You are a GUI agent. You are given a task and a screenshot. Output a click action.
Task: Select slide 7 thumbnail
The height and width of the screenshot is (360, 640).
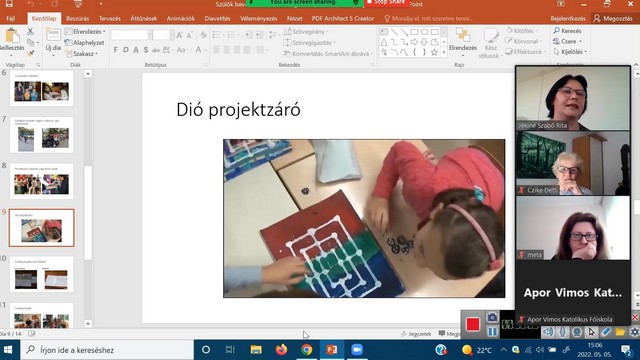[x=42, y=135]
